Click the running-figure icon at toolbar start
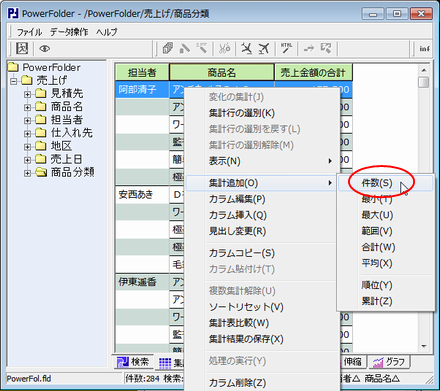The width and height of the screenshot is (440, 391). click(x=22, y=49)
